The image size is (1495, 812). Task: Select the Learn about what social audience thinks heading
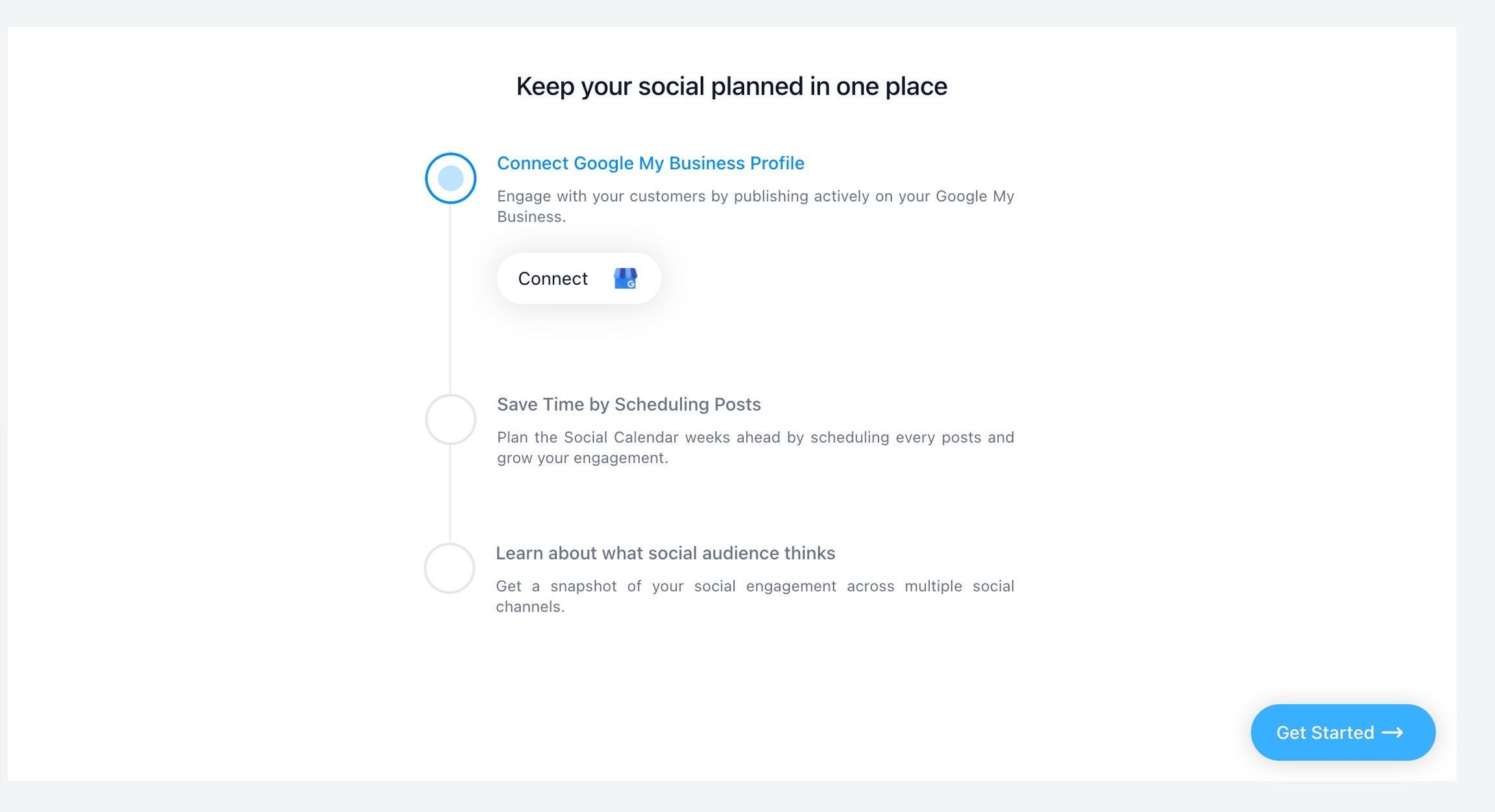pyautogui.click(x=666, y=553)
